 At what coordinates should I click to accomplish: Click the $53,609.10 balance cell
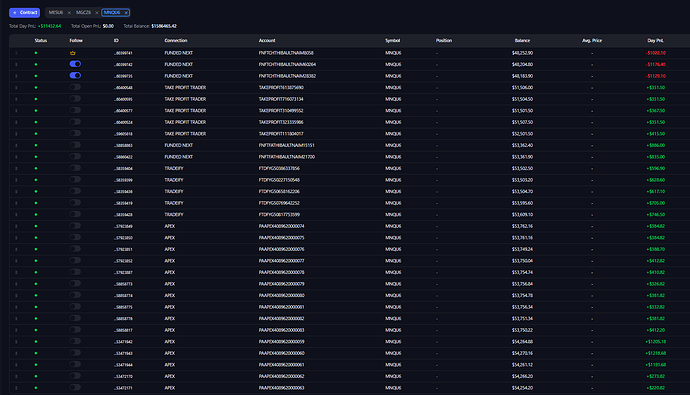click(x=522, y=215)
